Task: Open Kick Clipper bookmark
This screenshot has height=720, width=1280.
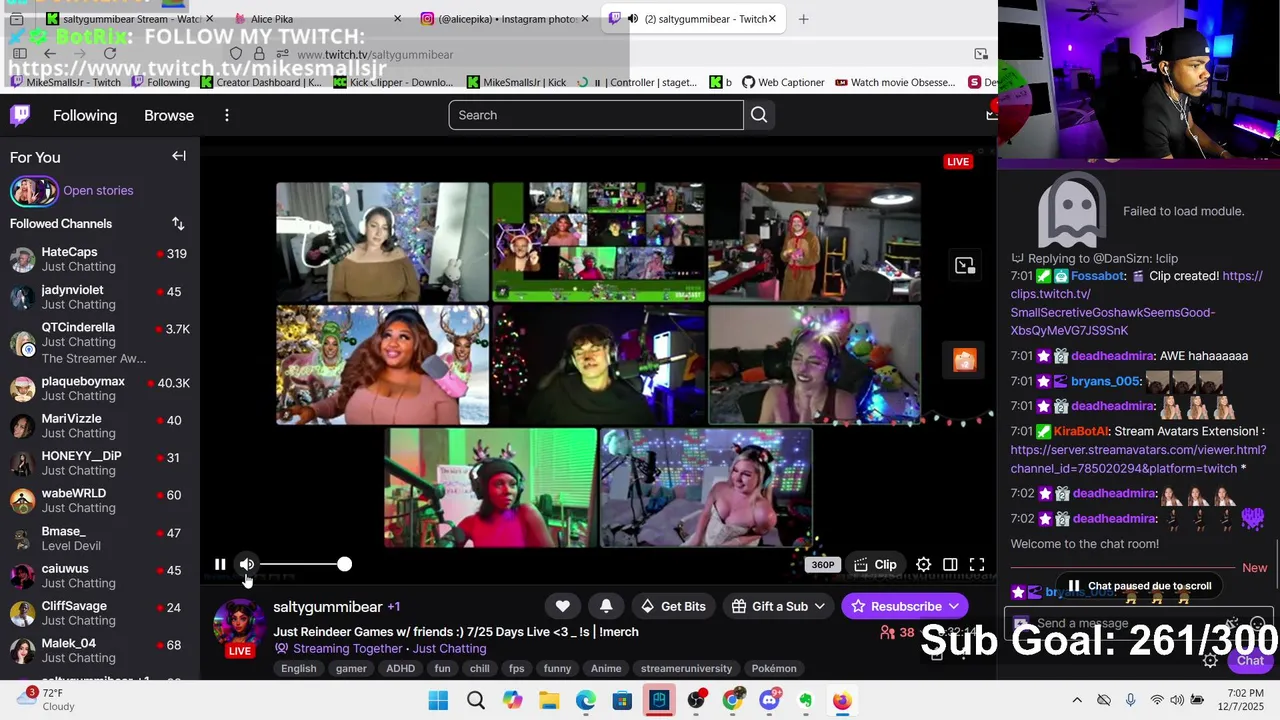Action: 394,83
